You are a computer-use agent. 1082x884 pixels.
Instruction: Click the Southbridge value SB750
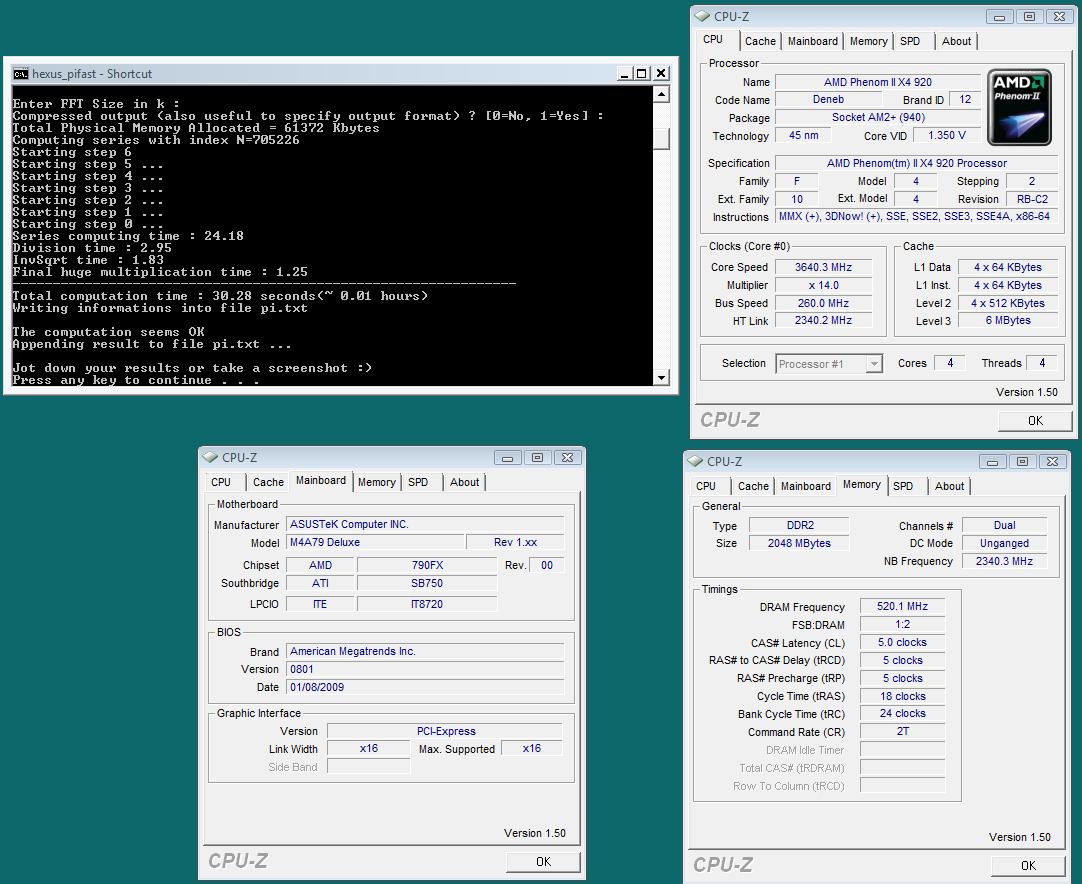426,583
